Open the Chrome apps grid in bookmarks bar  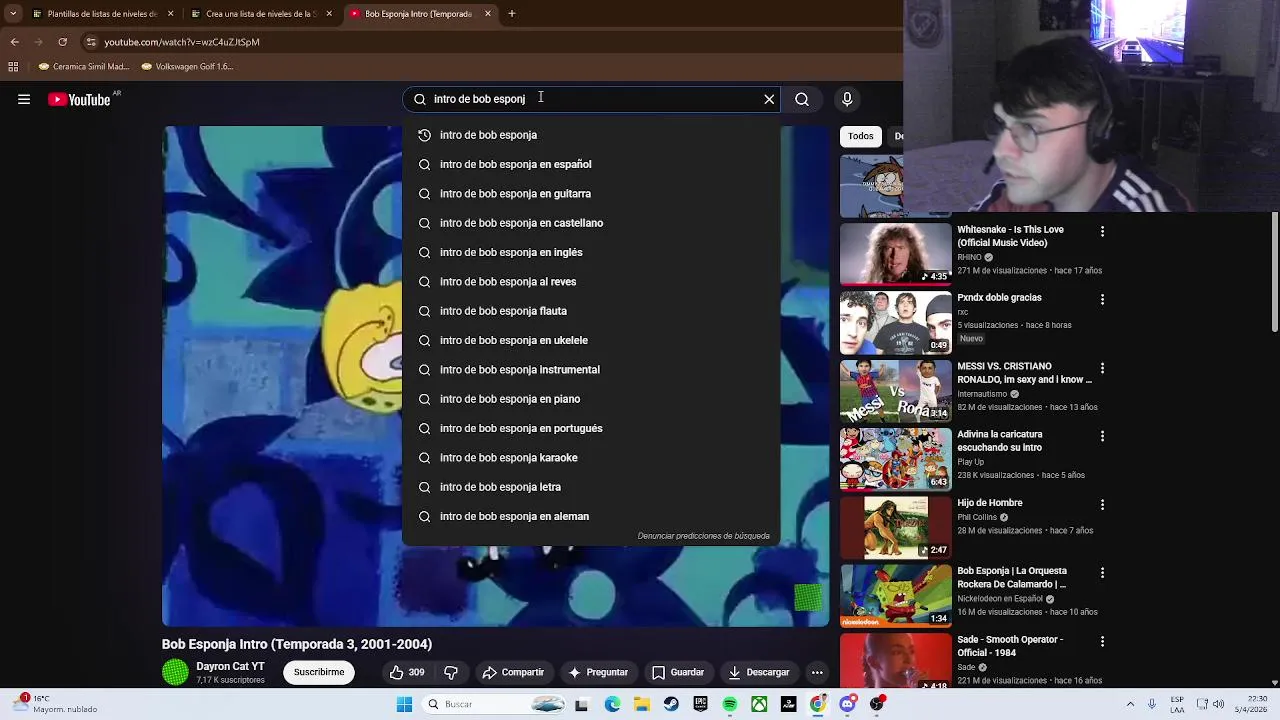click(13, 67)
